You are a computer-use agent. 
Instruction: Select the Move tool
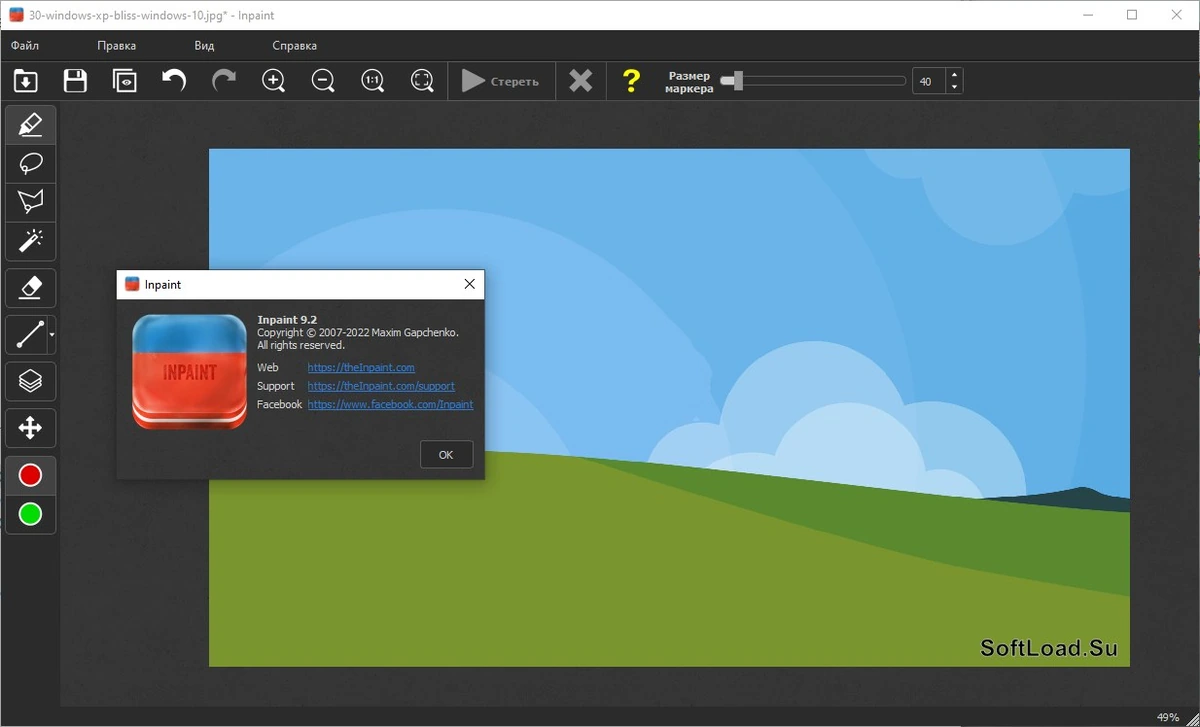tap(31, 428)
